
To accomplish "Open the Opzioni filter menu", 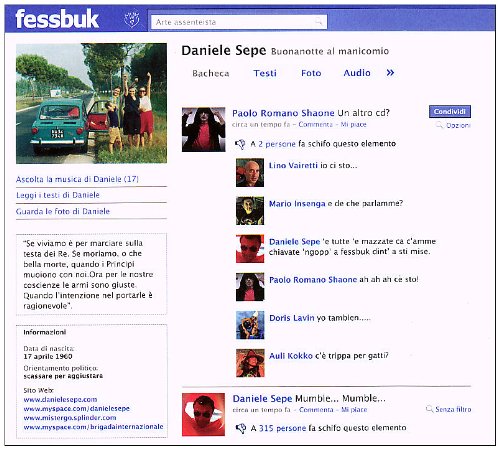I will point(459,125).
